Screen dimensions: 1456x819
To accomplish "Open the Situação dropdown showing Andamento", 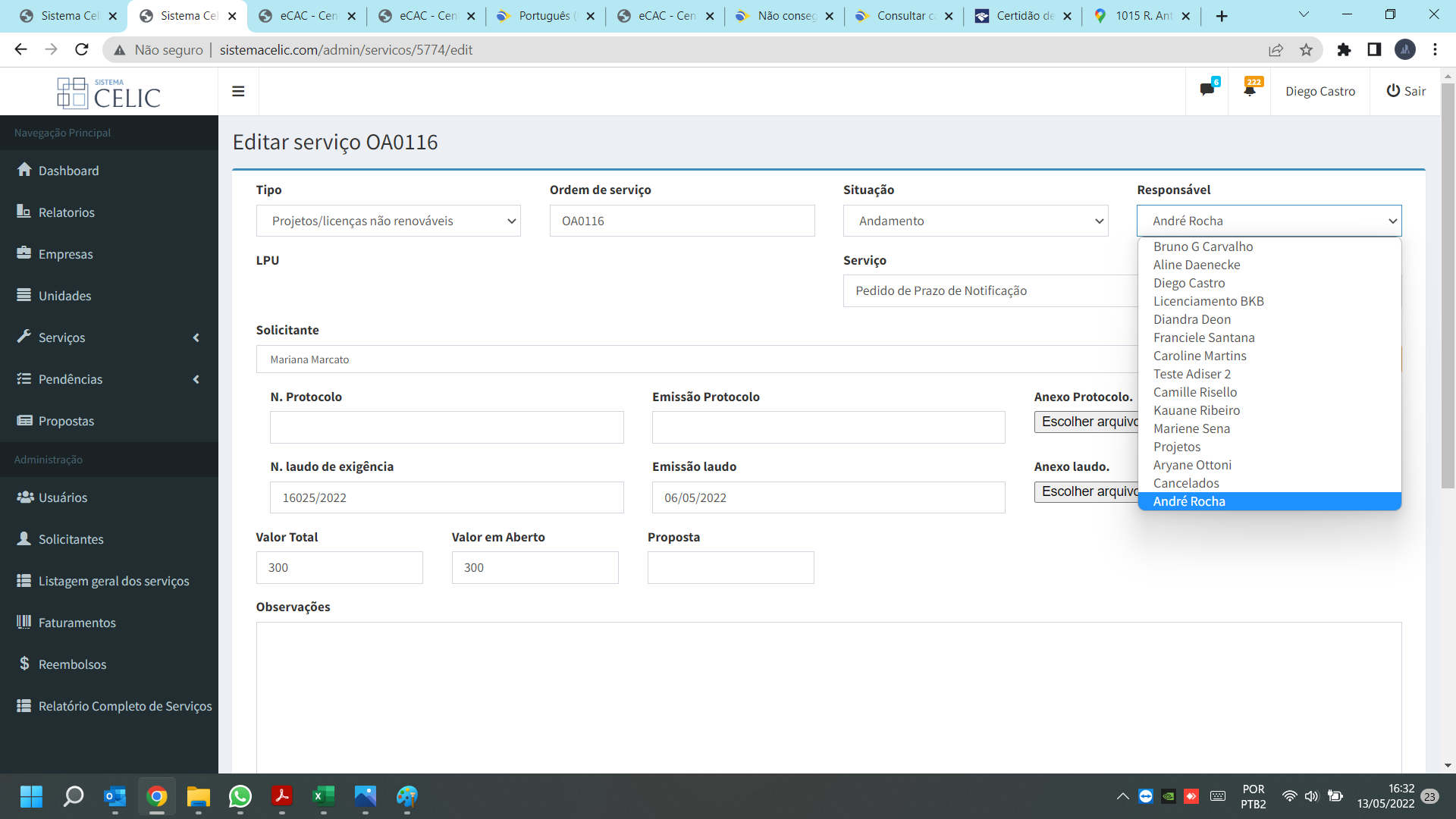I will coord(975,221).
